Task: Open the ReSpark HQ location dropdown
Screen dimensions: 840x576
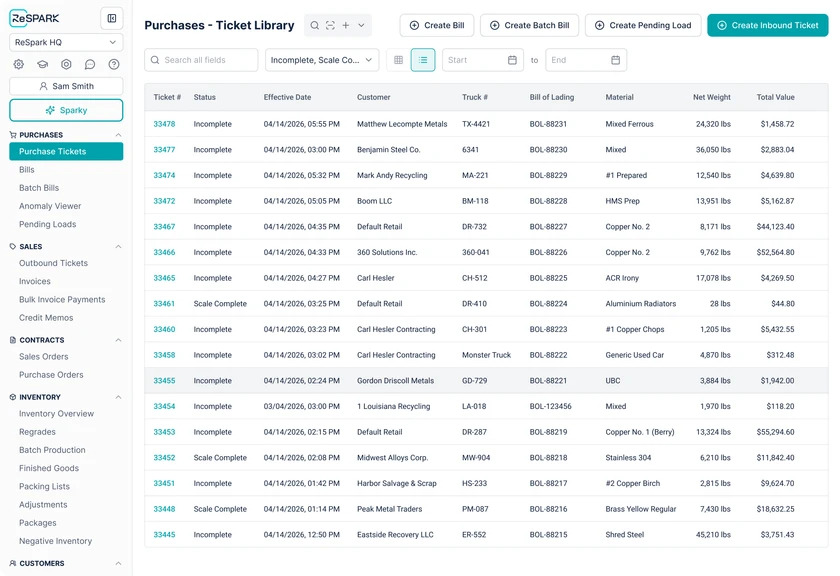Action: (x=66, y=42)
